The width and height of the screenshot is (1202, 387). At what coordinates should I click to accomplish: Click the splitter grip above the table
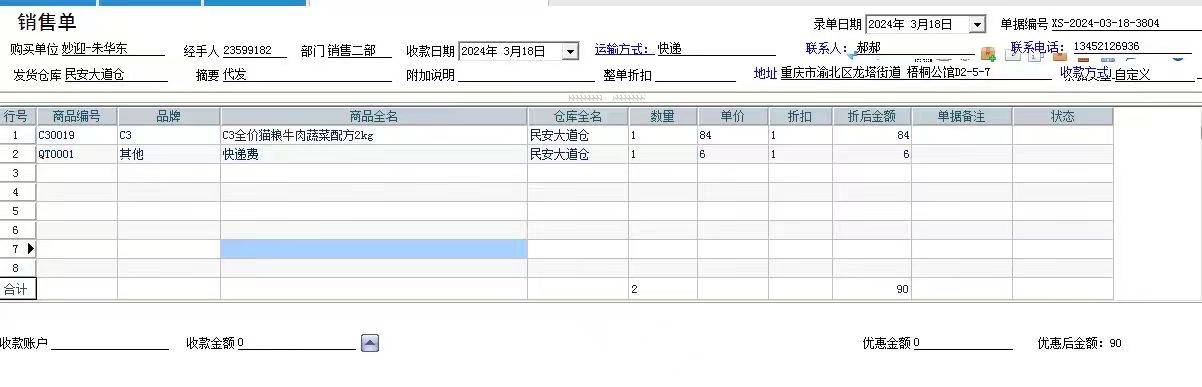tap(607, 98)
